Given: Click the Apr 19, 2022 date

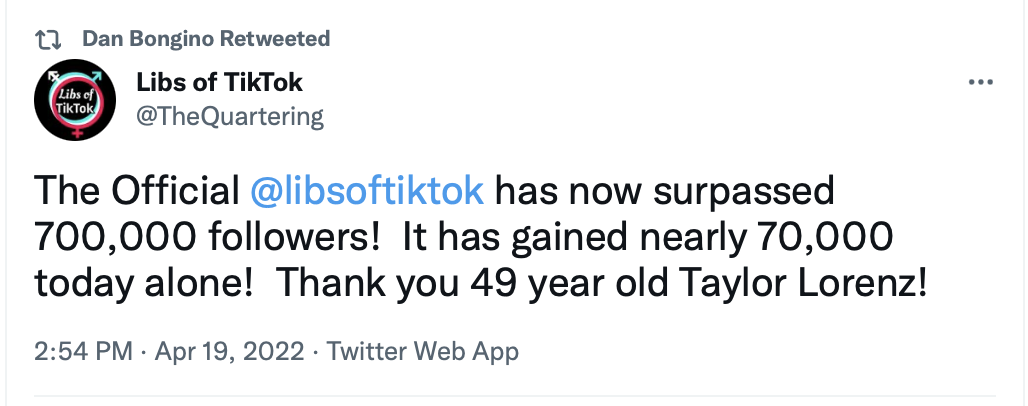Looking at the screenshot, I should (x=229, y=352).
